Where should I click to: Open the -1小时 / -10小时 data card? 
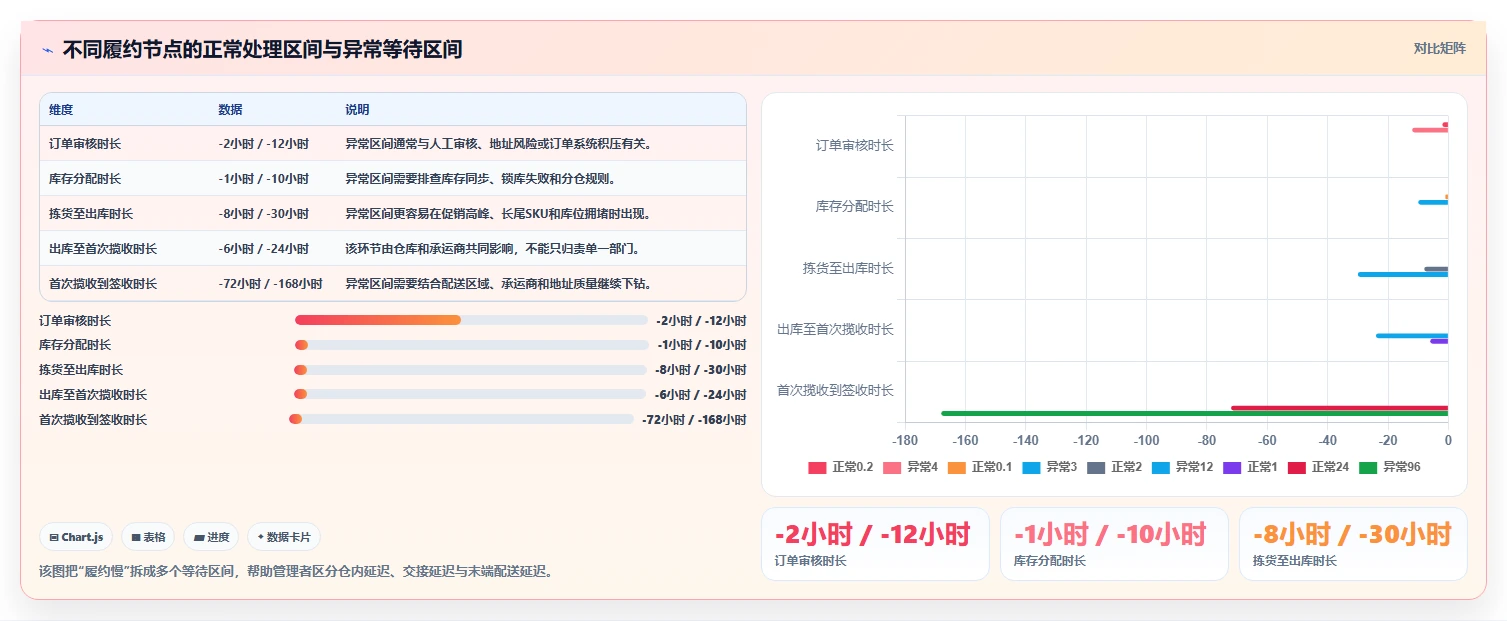coord(1114,544)
